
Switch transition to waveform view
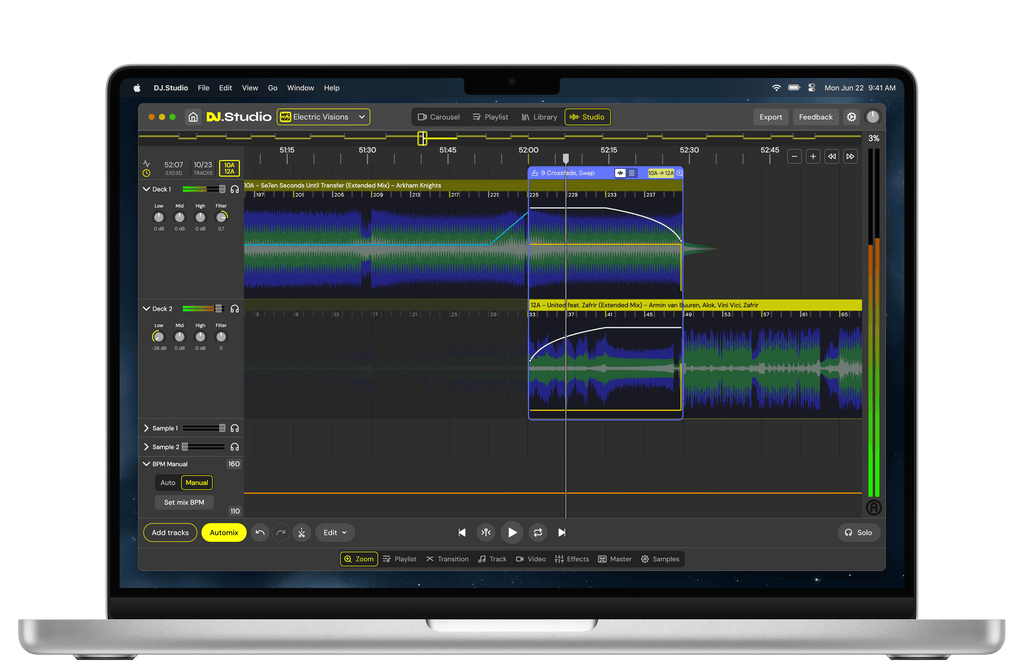620,173
